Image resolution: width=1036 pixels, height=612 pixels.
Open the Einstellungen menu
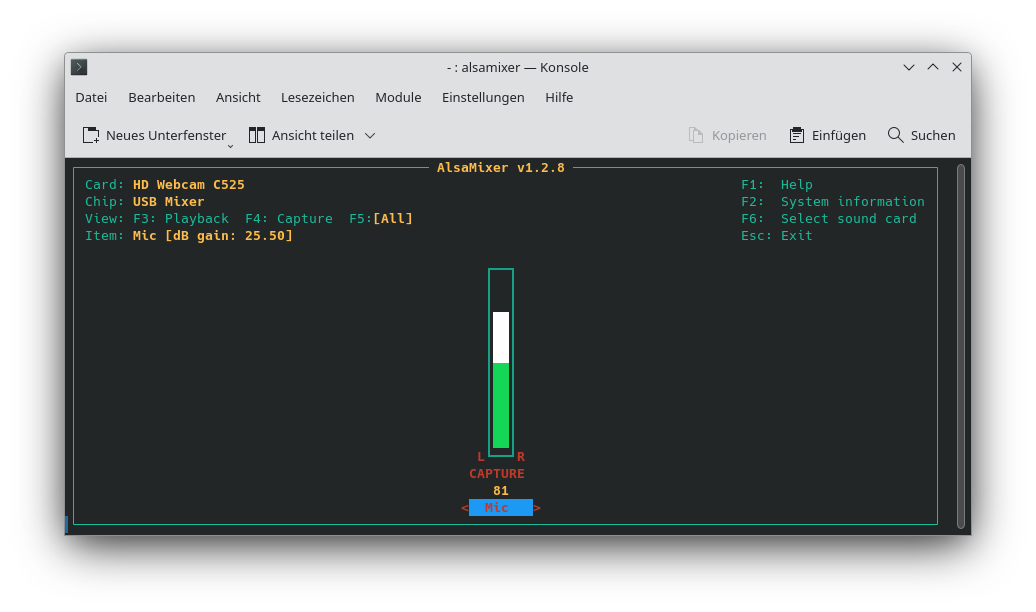[x=483, y=97]
